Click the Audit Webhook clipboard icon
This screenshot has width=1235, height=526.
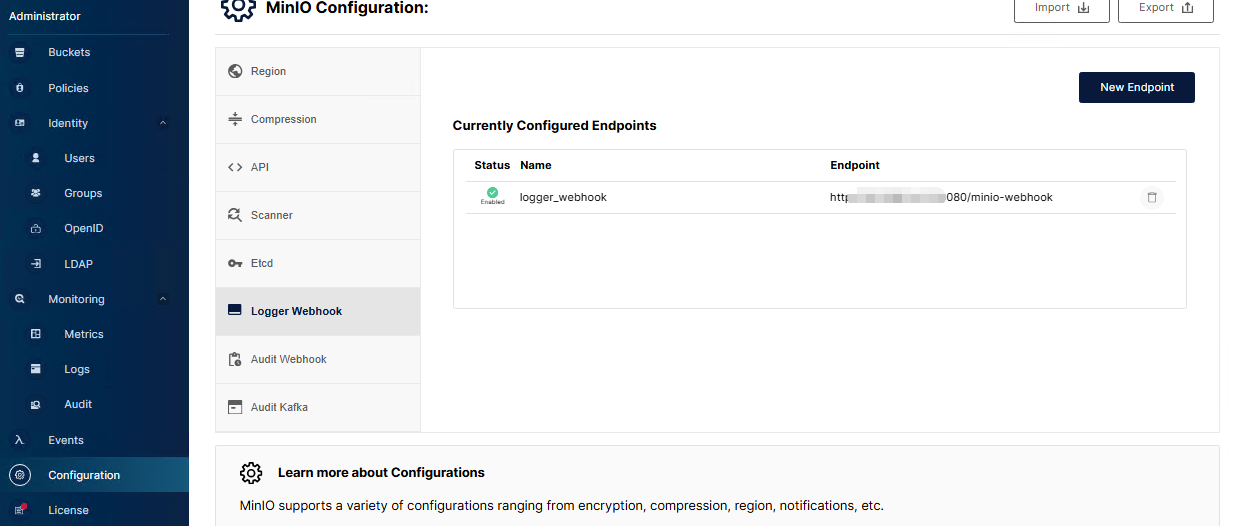(x=235, y=359)
